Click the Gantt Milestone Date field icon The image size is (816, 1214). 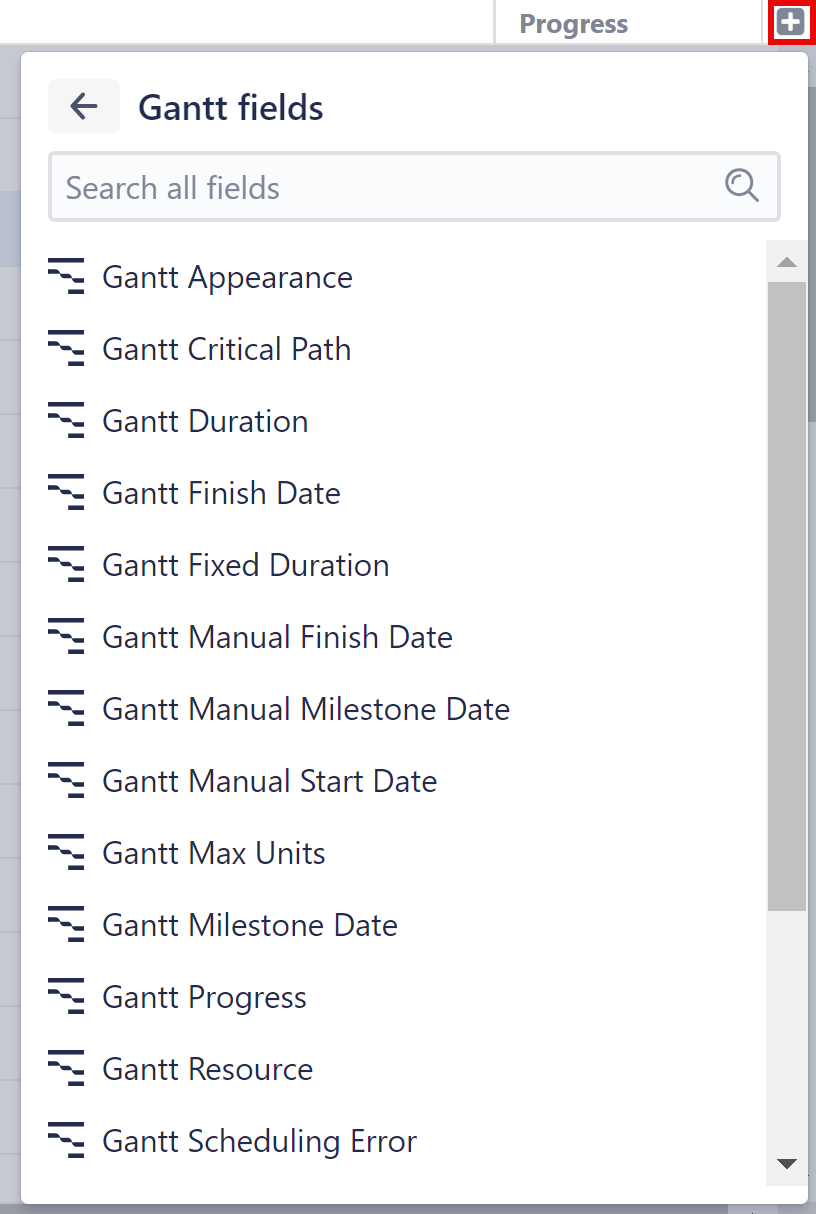tap(66, 925)
